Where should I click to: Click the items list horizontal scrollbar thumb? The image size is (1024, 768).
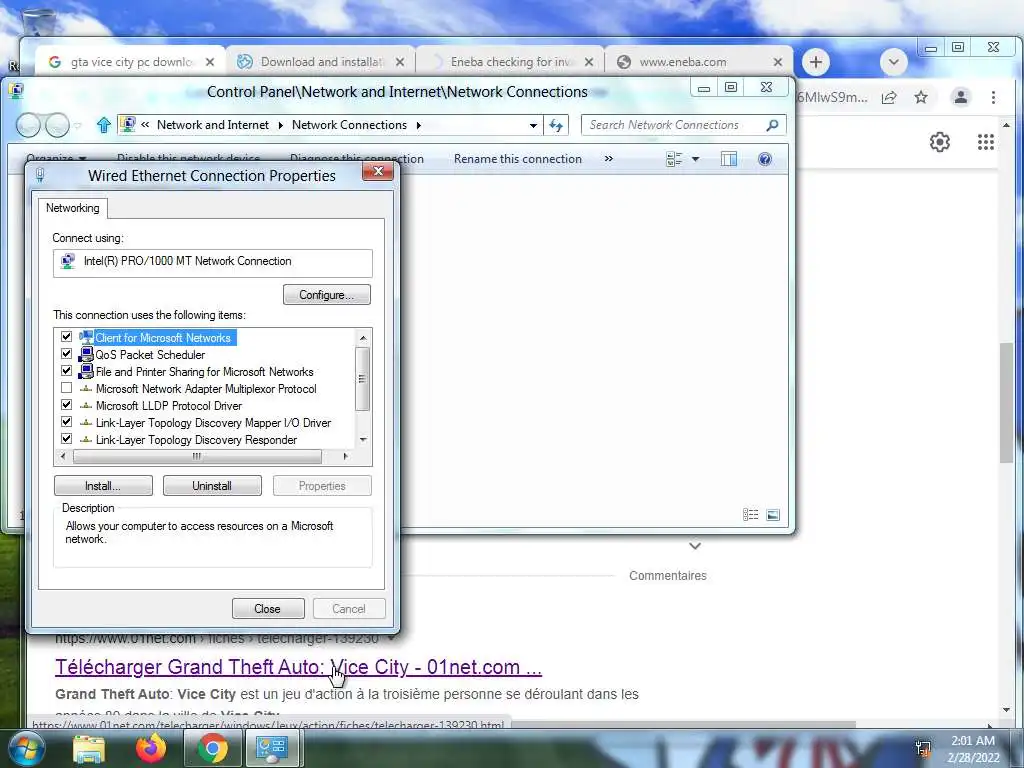[197, 456]
